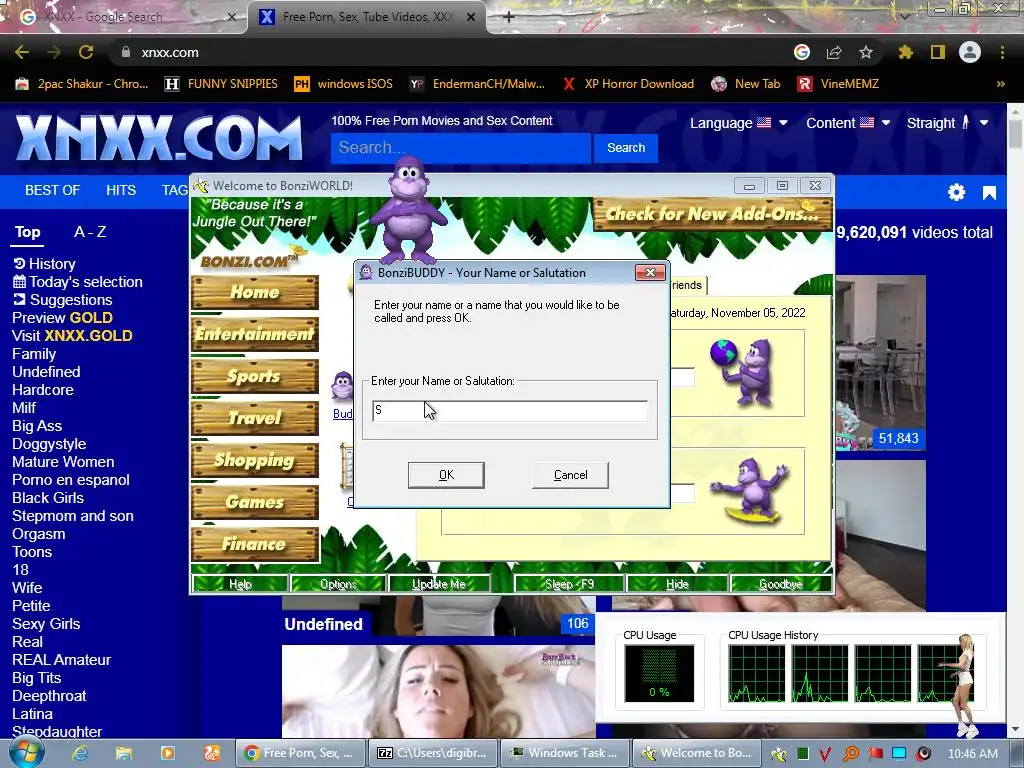Viewport: 1024px width, 768px height.
Task: Reload the page with the refresh icon
Action: coord(86,52)
